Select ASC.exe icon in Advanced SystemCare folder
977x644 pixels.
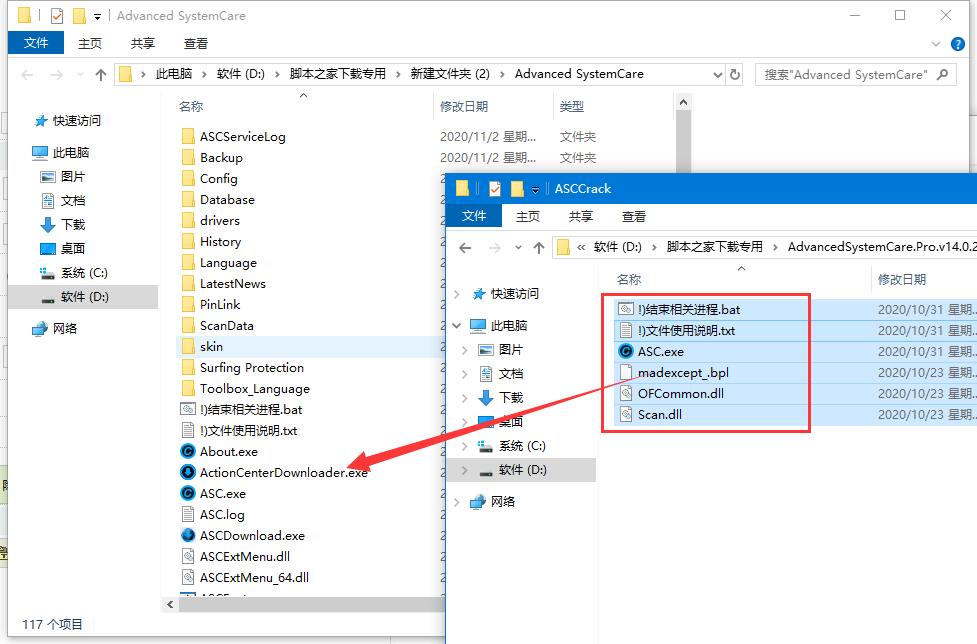click(x=188, y=493)
